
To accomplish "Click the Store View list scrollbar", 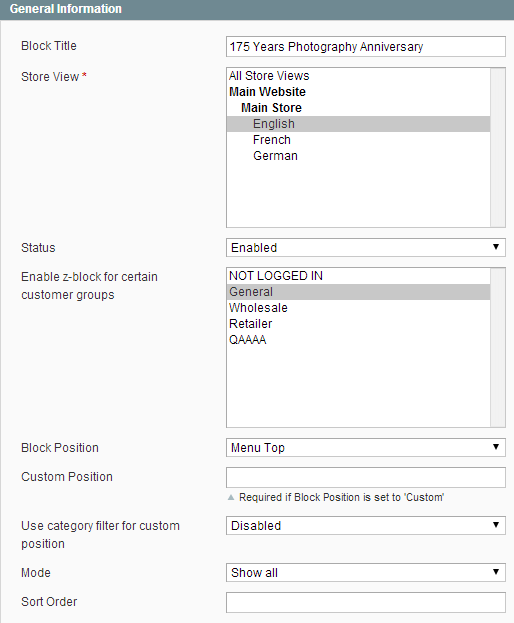I will 498,147.
